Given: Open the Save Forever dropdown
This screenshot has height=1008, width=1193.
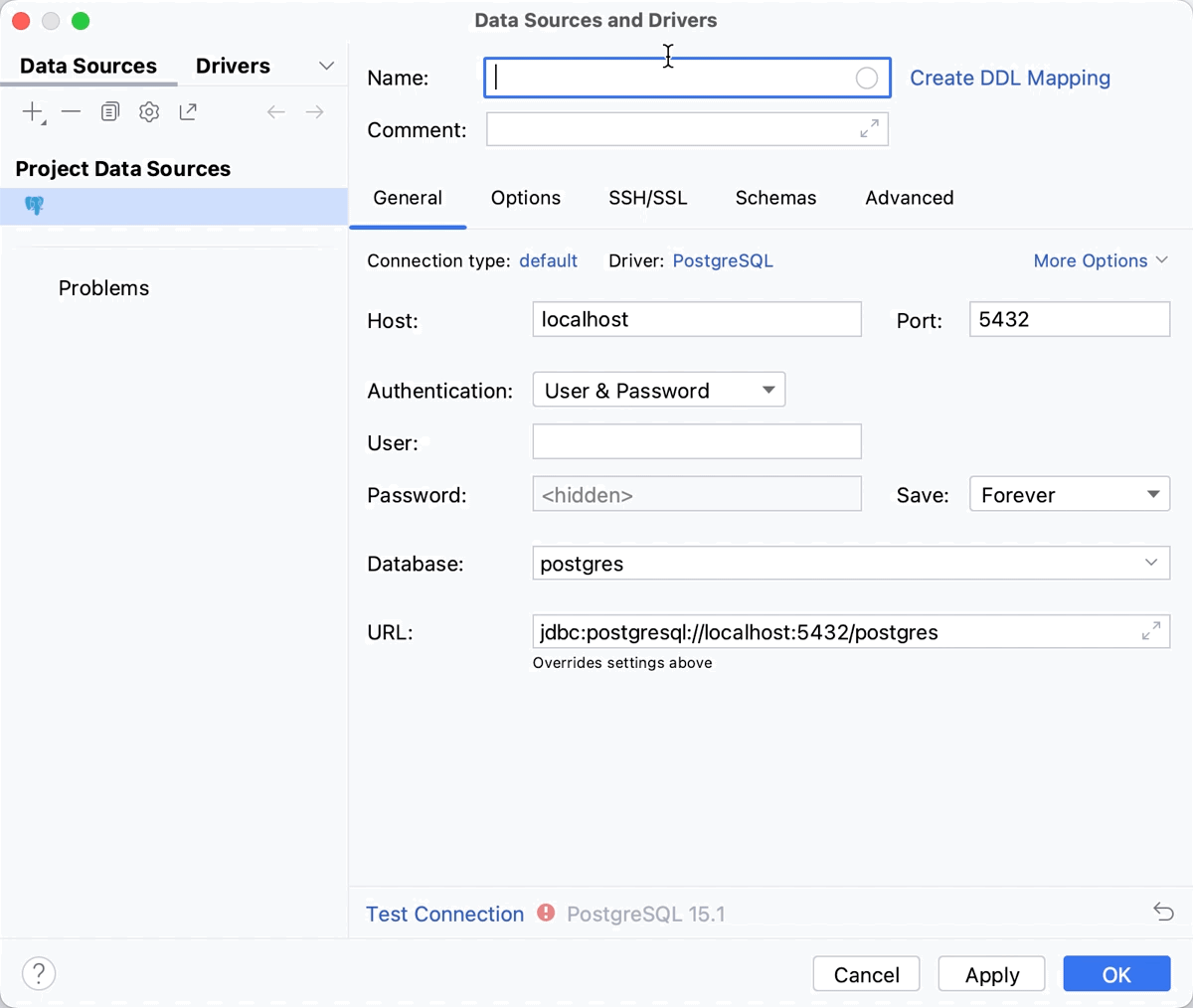Looking at the screenshot, I should pyautogui.click(x=1070, y=494).
